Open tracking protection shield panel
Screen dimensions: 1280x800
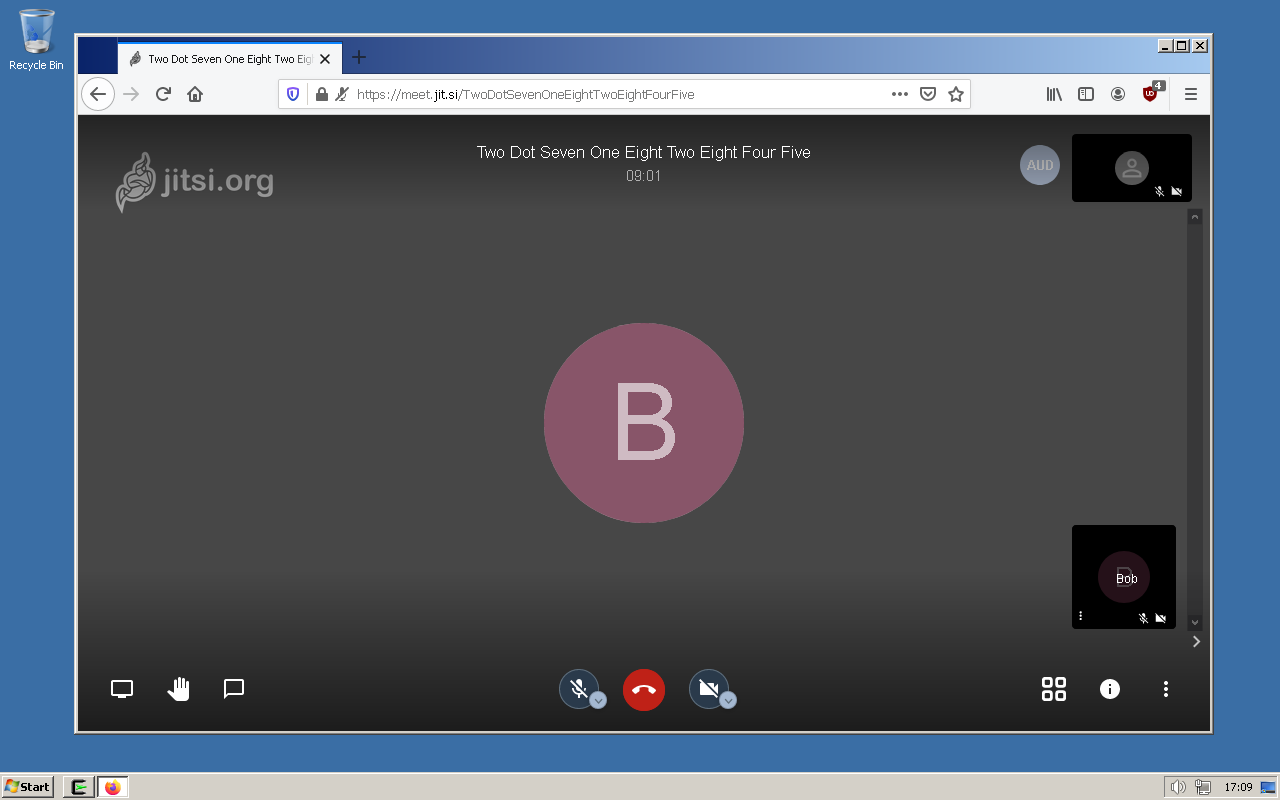pos(293,94)
